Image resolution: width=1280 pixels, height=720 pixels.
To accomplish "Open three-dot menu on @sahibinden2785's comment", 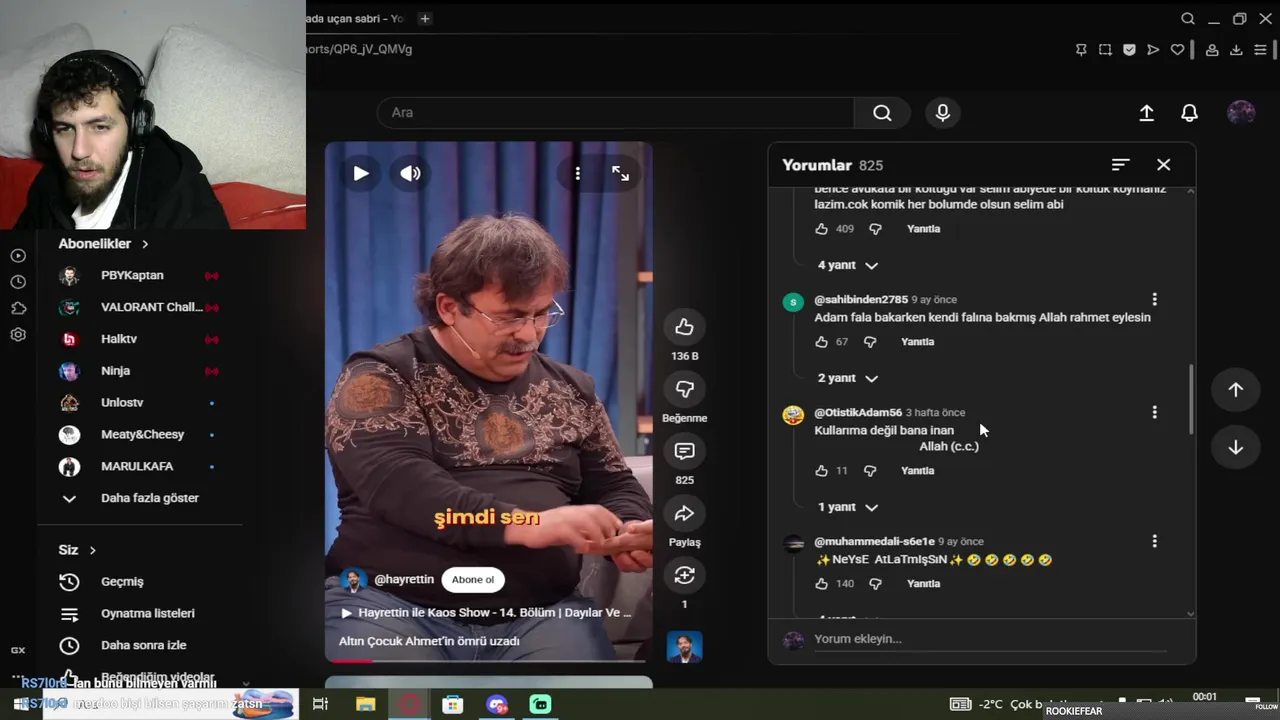I will (1154, 299).
